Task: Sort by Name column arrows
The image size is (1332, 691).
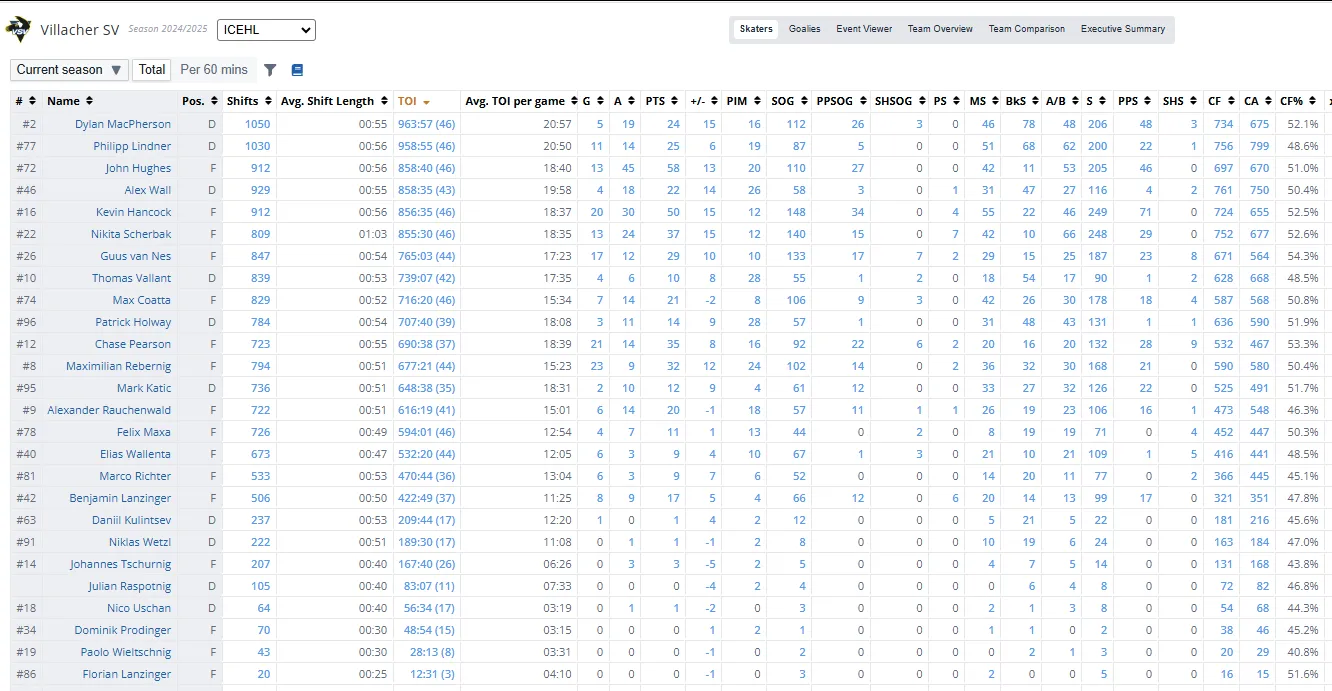Action: coord(89,101)
